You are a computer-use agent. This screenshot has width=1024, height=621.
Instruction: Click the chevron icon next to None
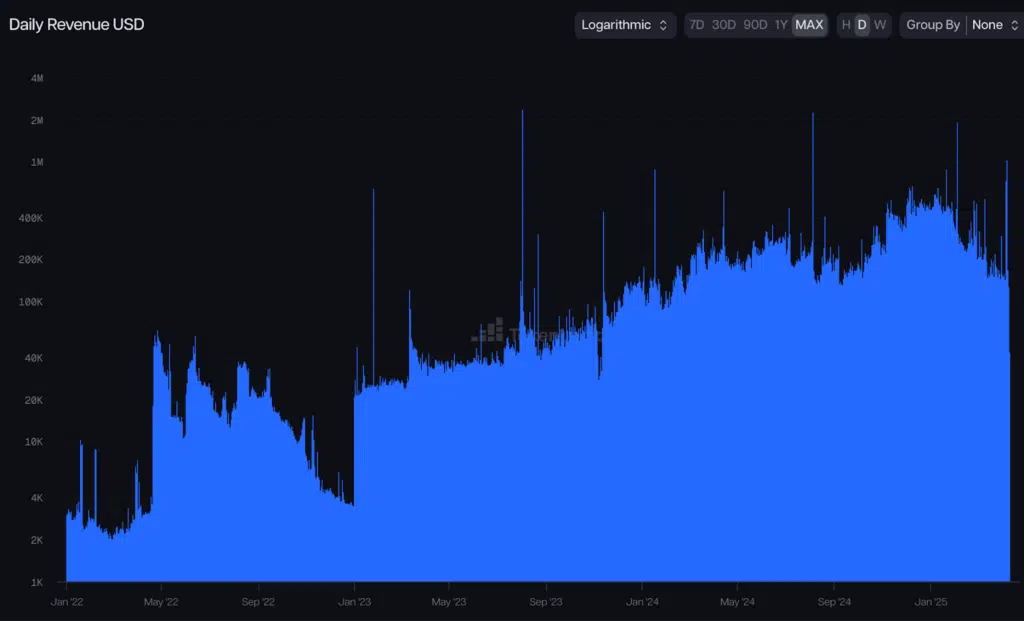[1011, 25]
